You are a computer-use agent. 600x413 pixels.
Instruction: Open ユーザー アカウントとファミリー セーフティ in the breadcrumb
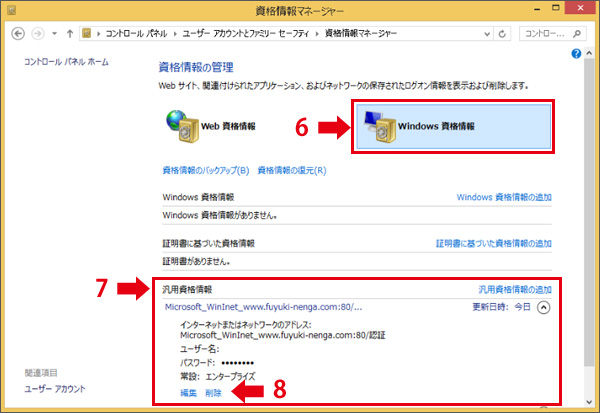click(246, 34)
